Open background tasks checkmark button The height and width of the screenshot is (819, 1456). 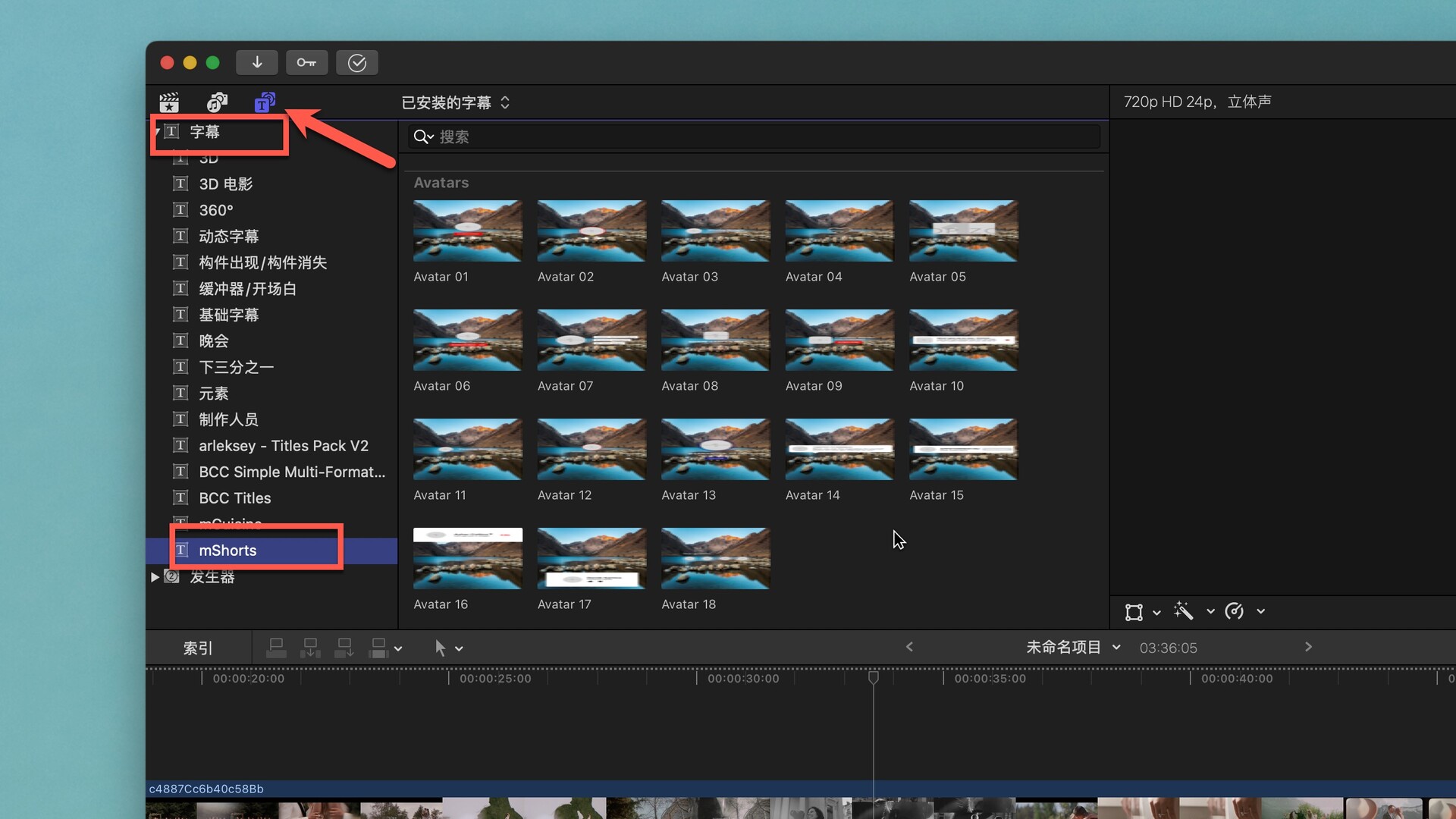tap(357, 62)
